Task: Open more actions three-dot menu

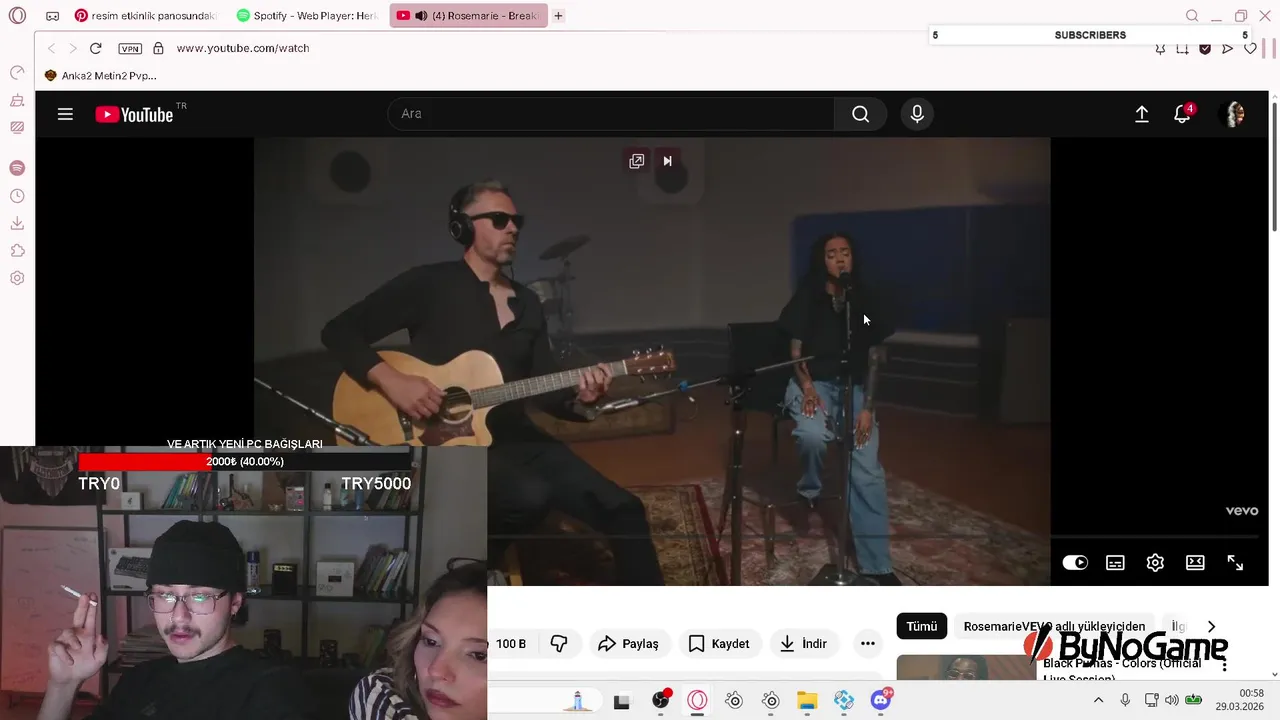Action: (868, 644)
